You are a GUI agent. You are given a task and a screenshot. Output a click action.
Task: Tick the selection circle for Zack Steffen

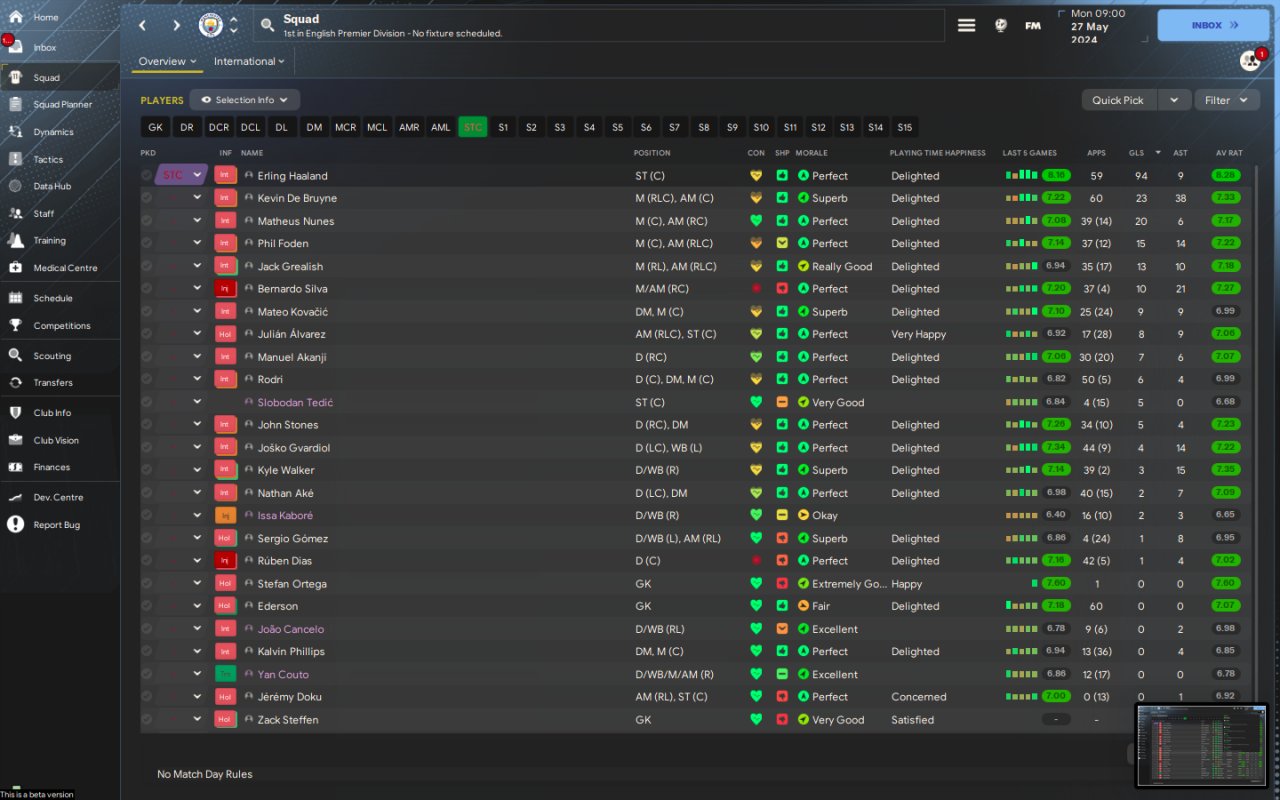coord(147,719)
